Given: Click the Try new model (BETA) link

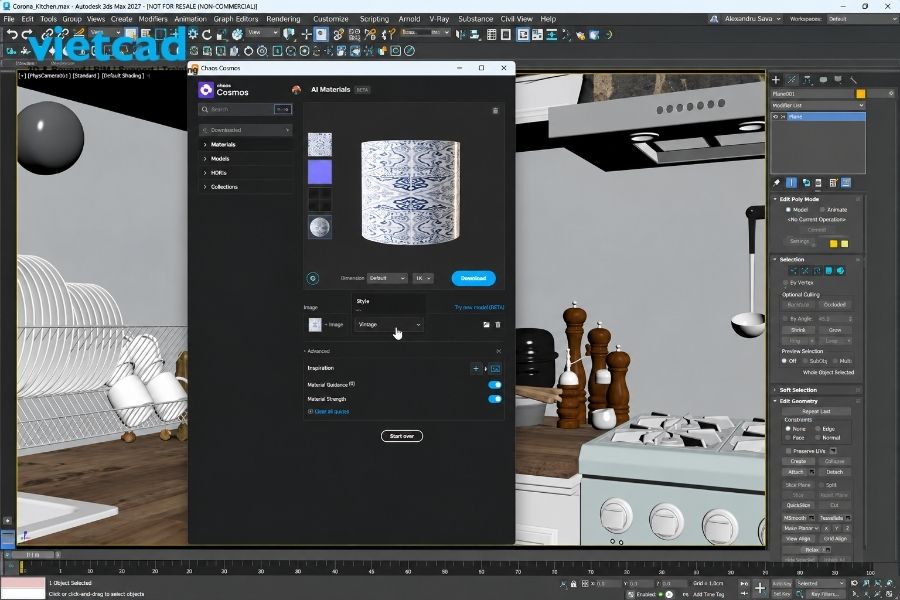Looking at the screenshot, I should coord(479,308).
